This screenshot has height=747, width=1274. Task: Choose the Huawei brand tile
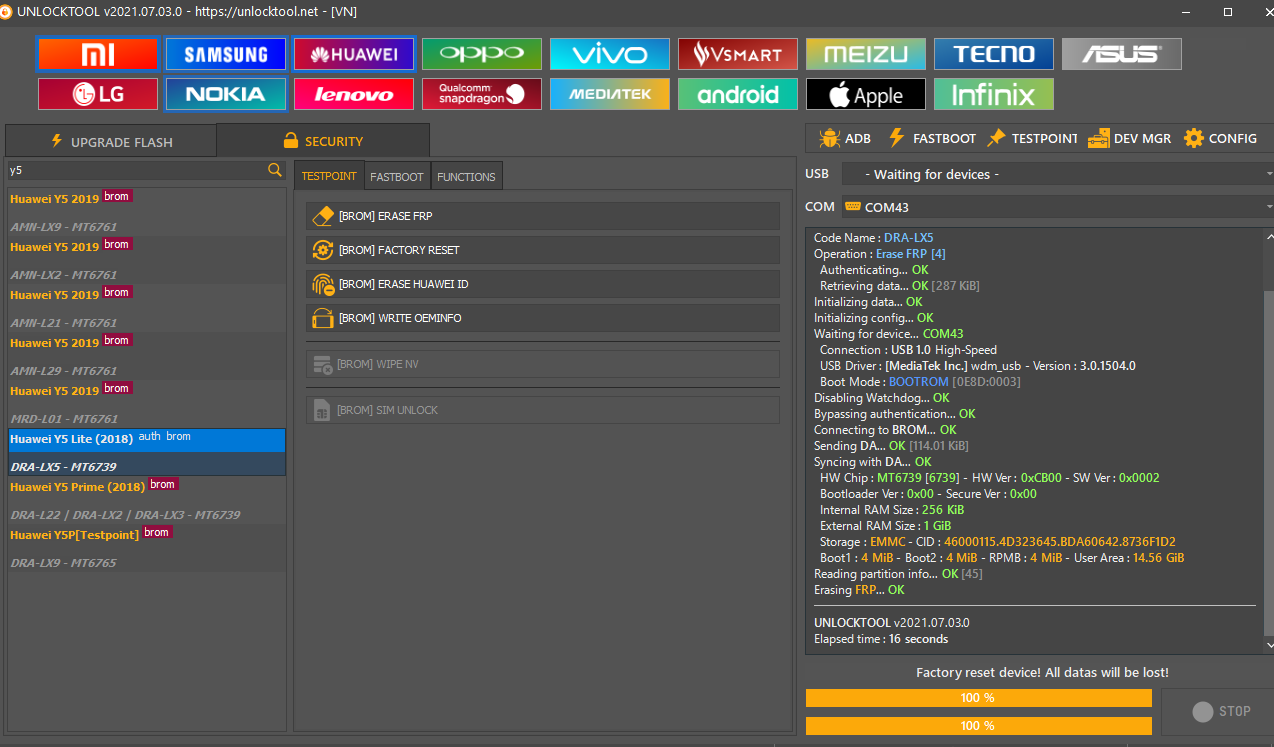[354, 54]
